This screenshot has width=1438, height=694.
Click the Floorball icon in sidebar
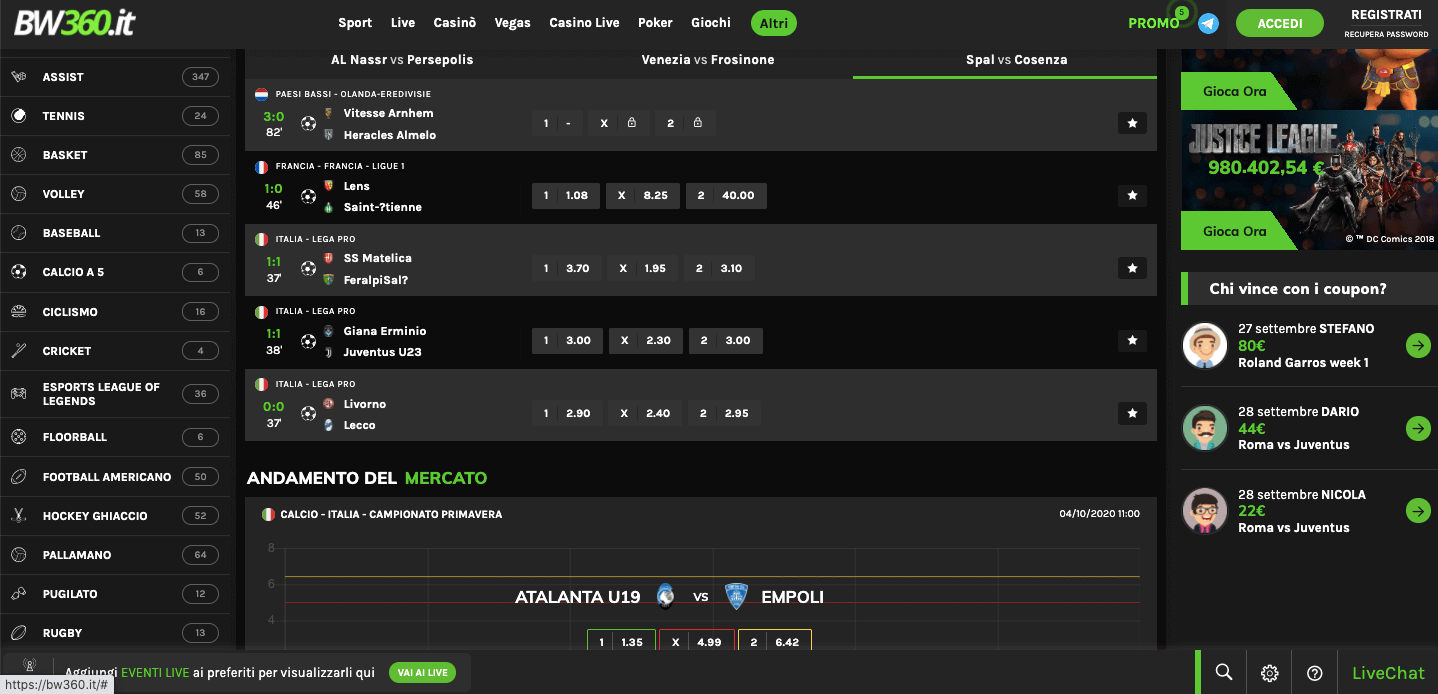[19, 437]
